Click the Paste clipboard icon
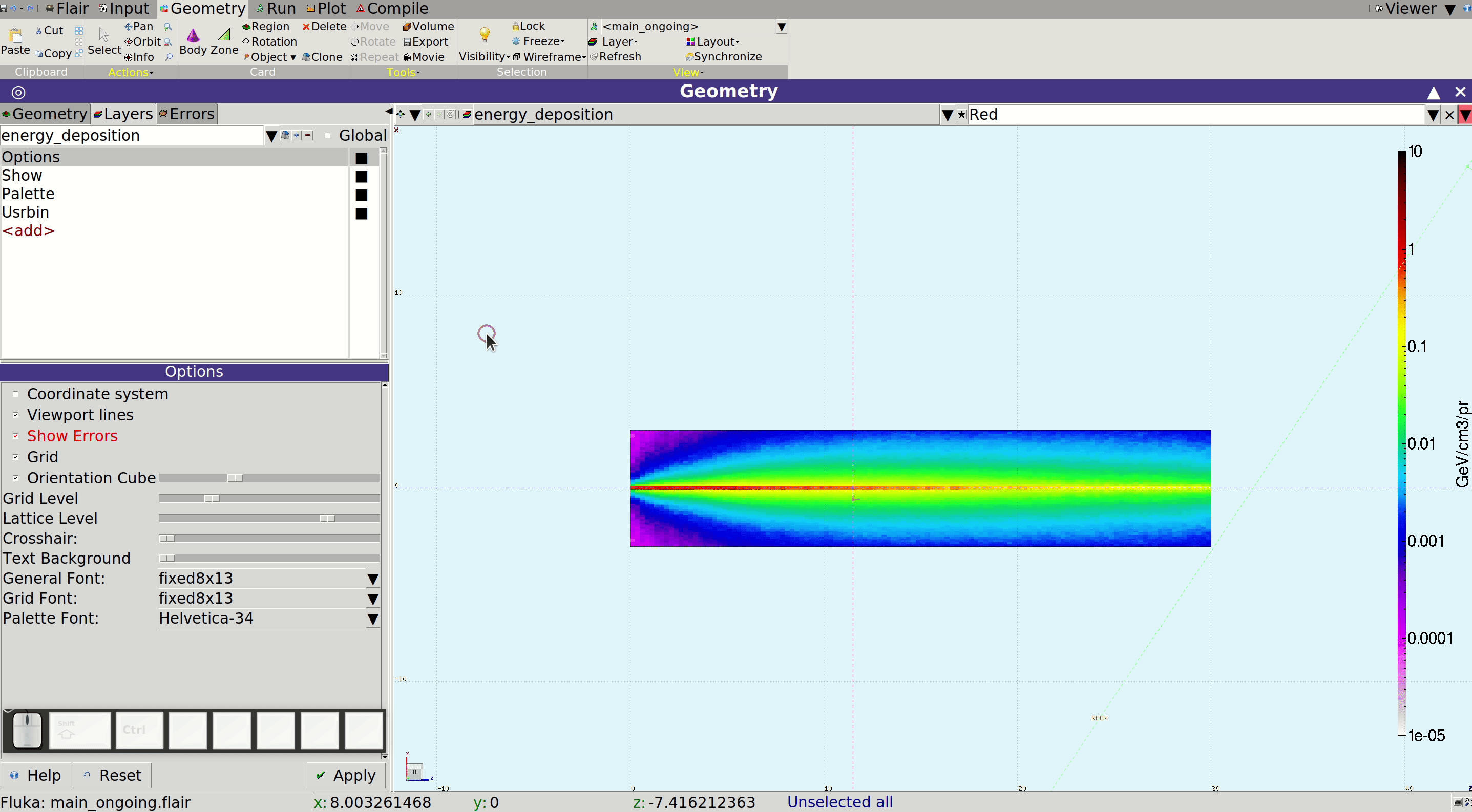The width and height of the screenshot is (1472, 812). pyautogui.click(x=15, y=35)
